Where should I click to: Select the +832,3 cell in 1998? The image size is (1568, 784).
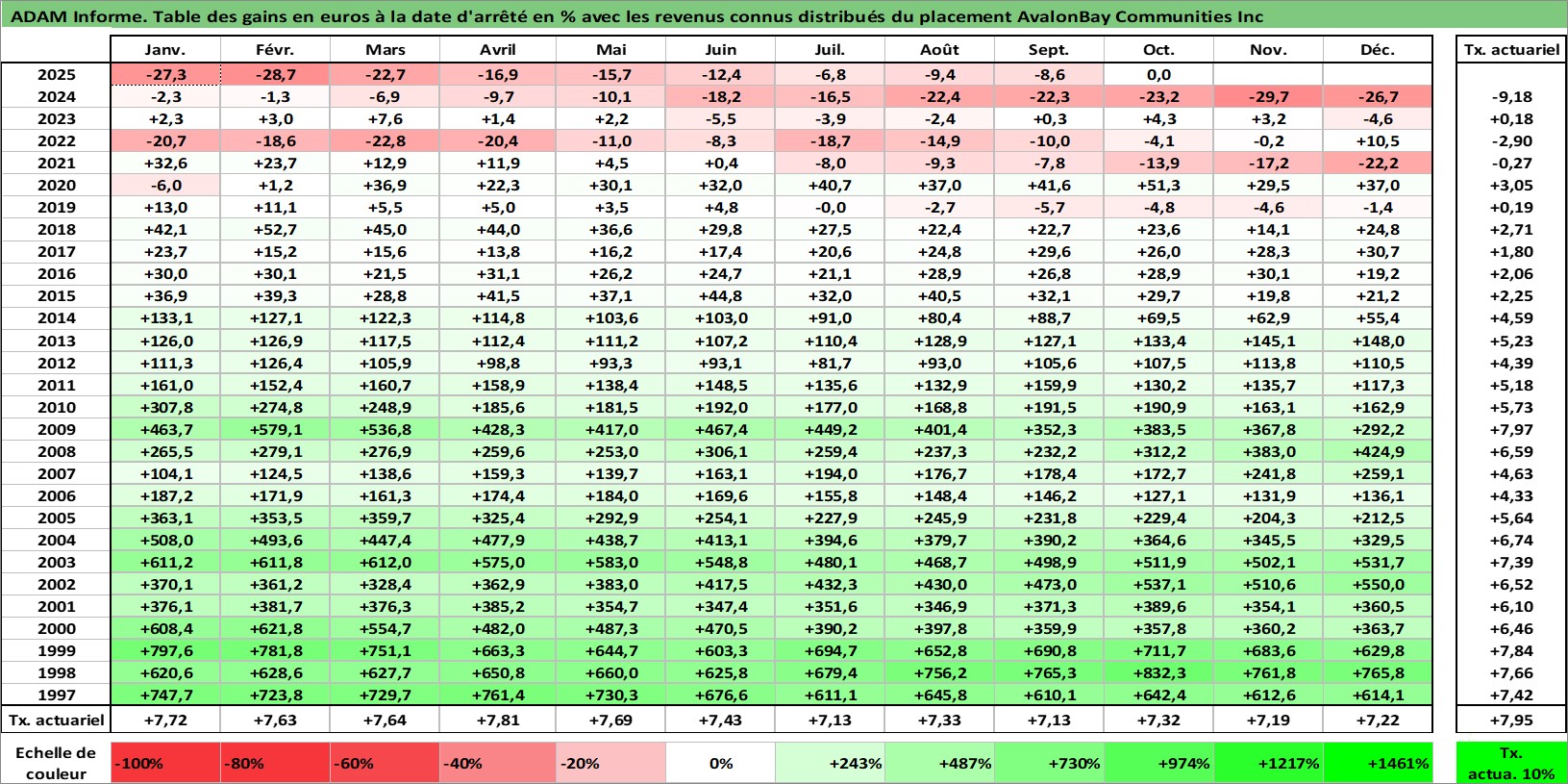(x=1158, y=673)
